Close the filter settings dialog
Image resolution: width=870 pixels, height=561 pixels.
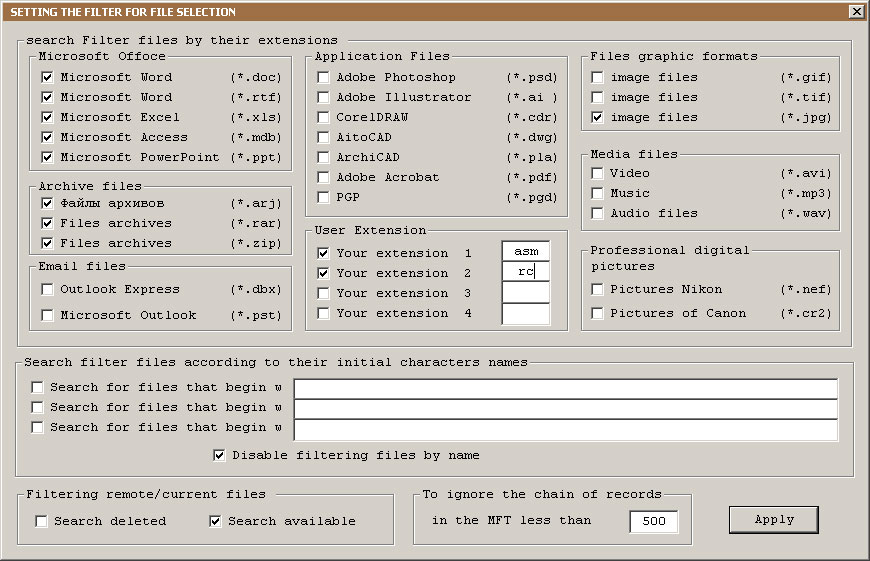pos(856,12)
